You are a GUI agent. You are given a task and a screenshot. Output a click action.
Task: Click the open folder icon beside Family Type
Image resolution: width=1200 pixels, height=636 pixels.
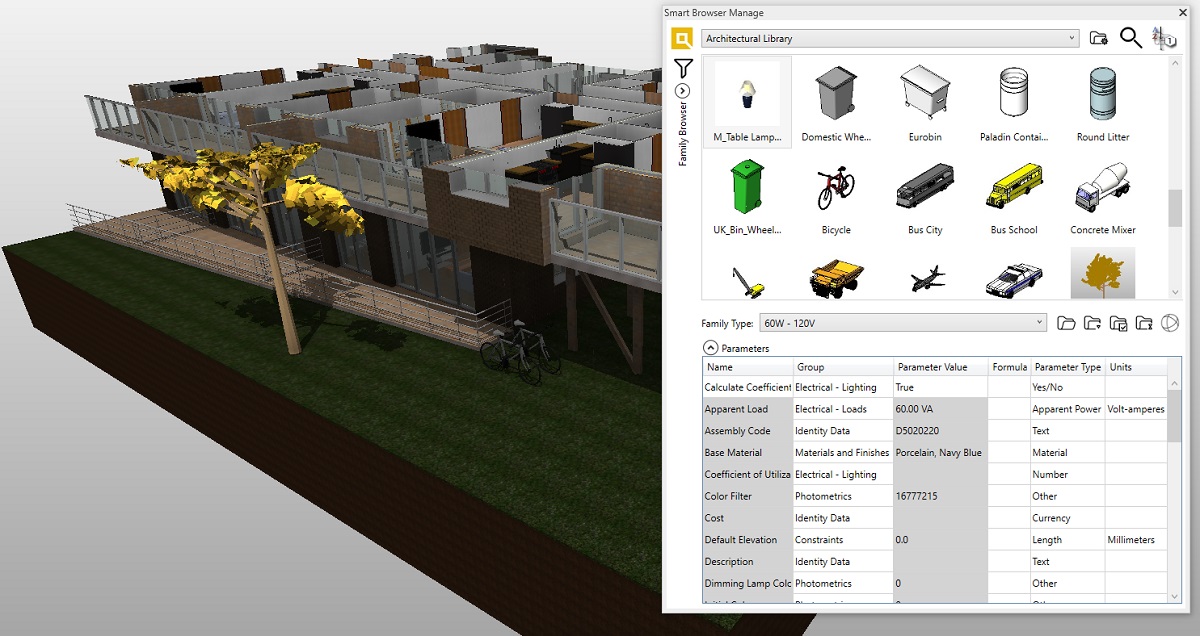point(1066,323)
